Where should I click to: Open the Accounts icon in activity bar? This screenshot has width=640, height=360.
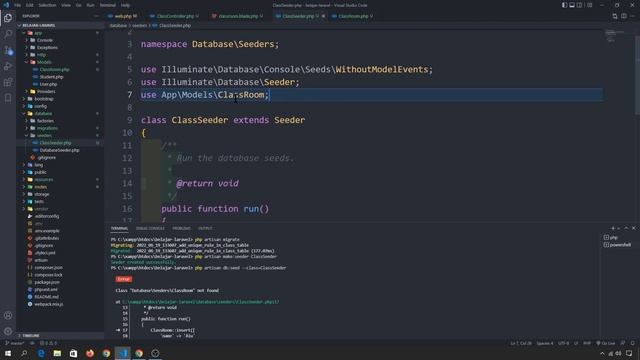(8, 316)
